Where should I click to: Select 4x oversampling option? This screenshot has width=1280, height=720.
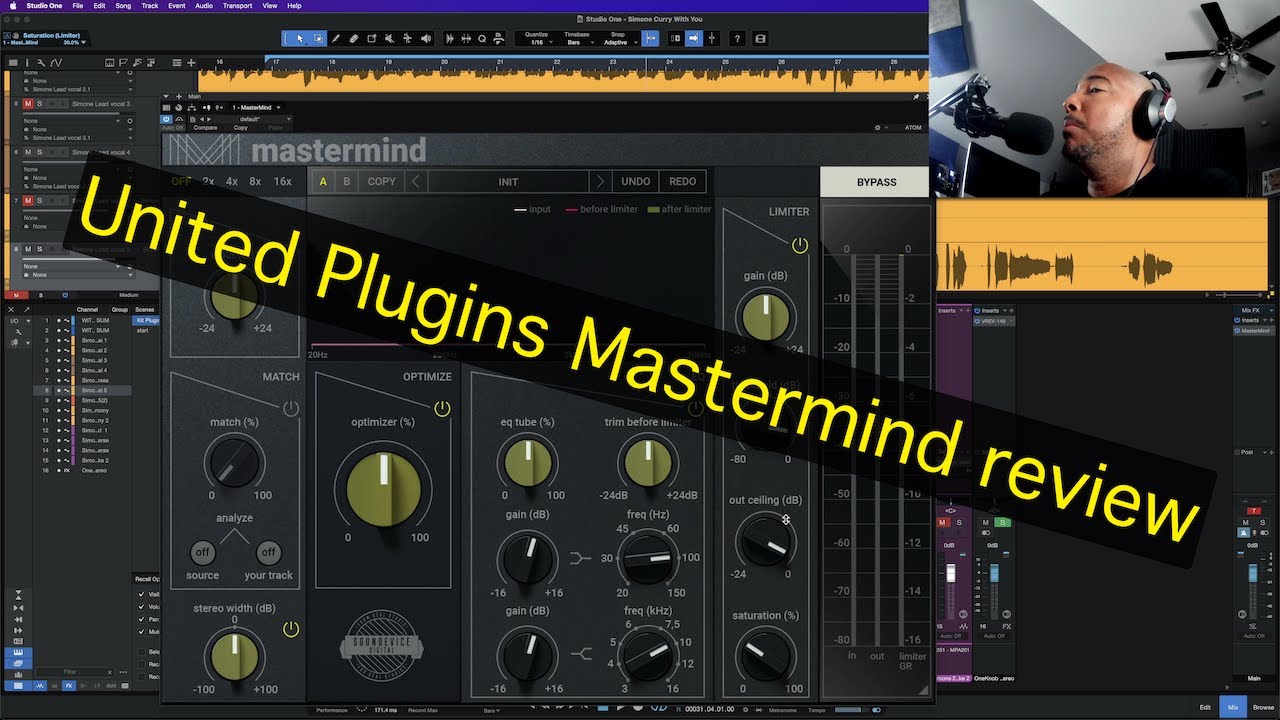click(232, 182)
